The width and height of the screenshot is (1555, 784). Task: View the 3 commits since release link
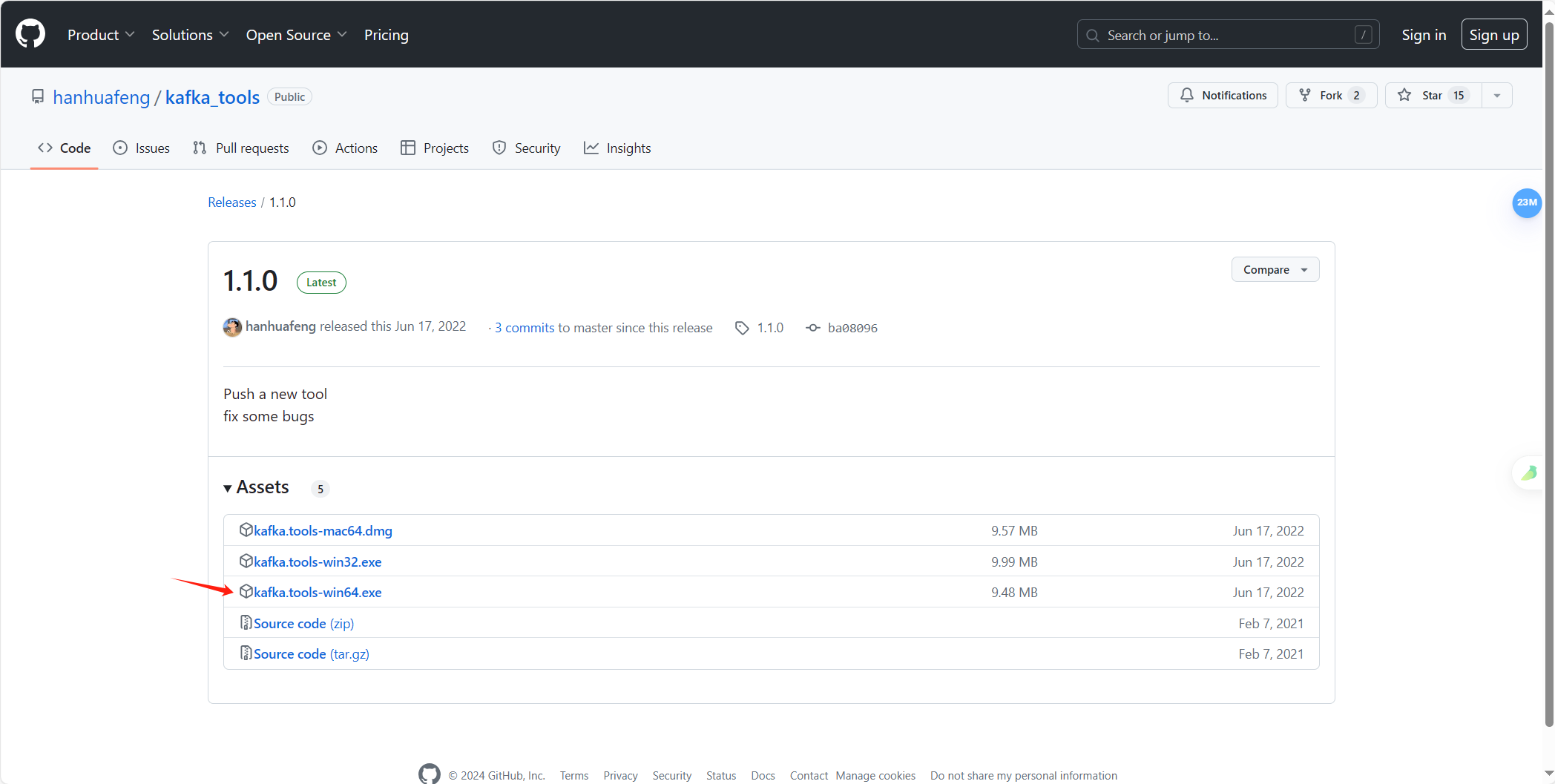[x=525, y=328]
